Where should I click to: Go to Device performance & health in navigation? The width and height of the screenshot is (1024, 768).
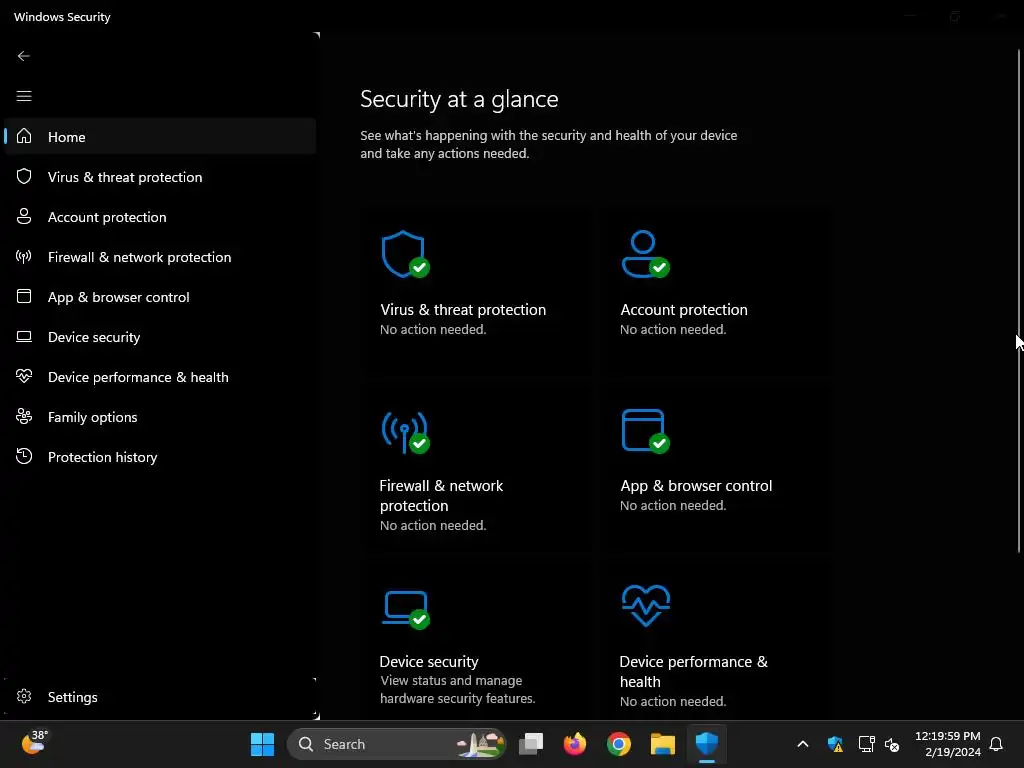tap(161, 376)
